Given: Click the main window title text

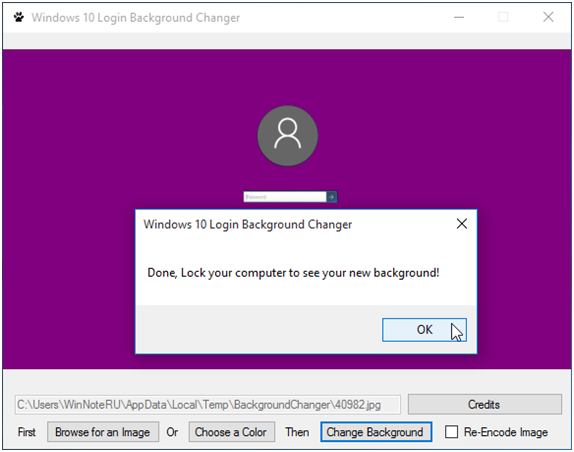Looking at the screenshot, I should pos(135,18).
